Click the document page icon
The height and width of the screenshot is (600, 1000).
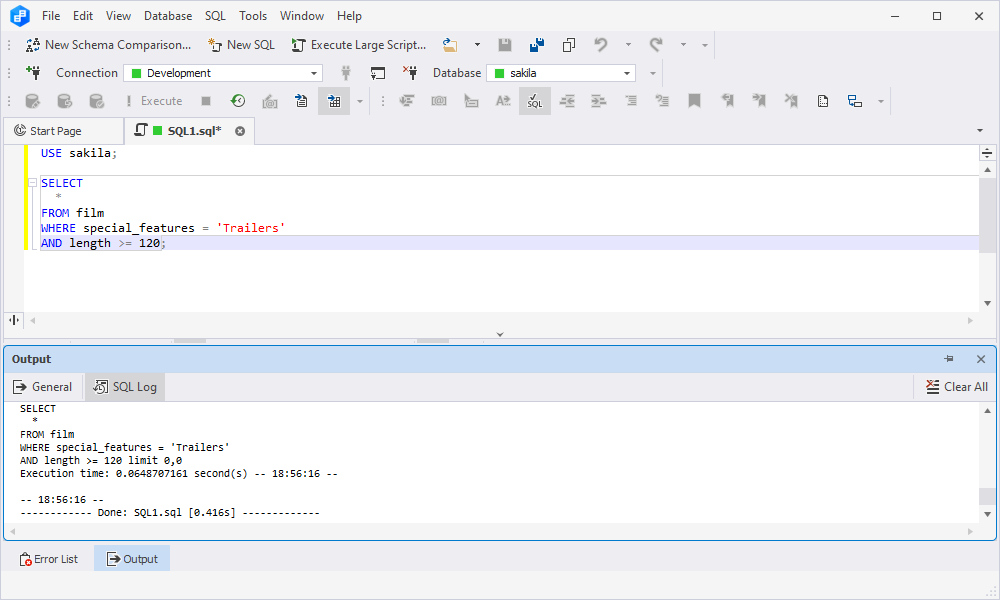pos(823,101)
